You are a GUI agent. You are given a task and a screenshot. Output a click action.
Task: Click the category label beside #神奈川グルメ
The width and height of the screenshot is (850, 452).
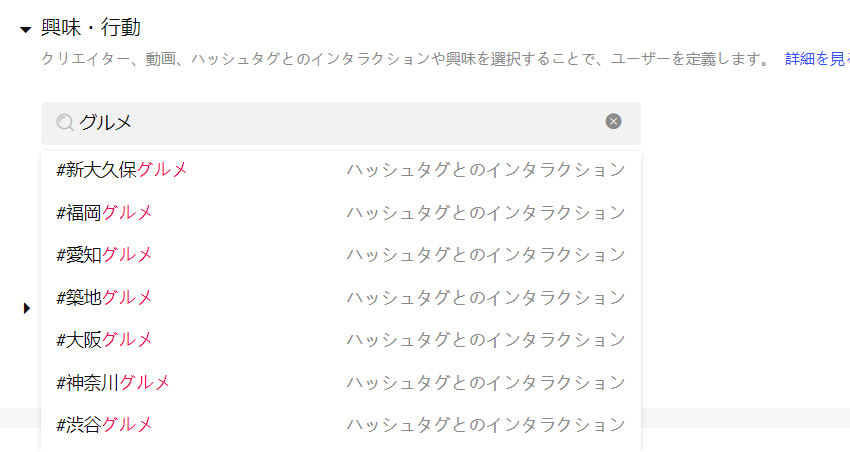tap(486, 382)
